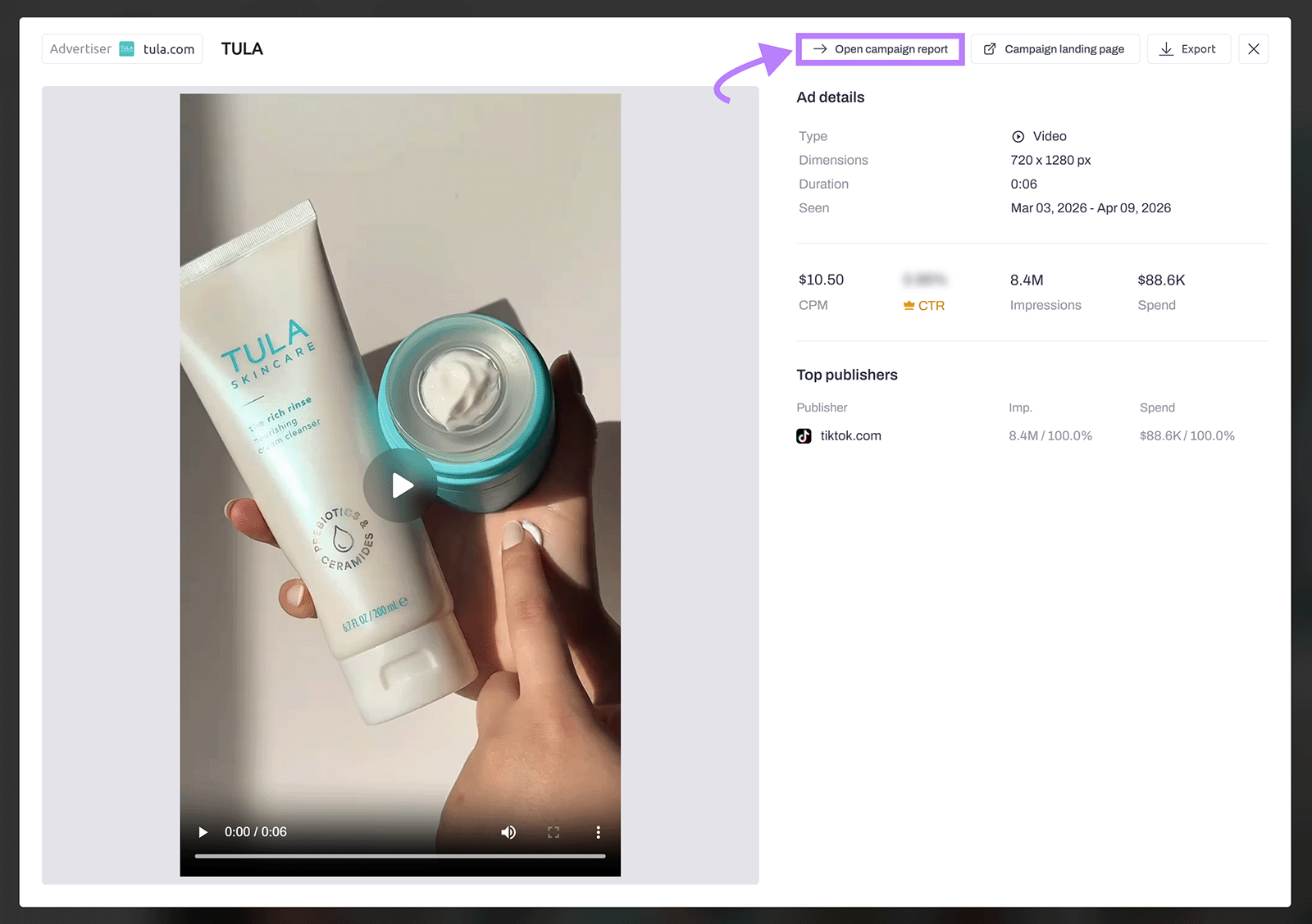Click the 0:06 duration value in Ad details
Viewport: 1312px width, 924px height.
tap(1023, 184)
